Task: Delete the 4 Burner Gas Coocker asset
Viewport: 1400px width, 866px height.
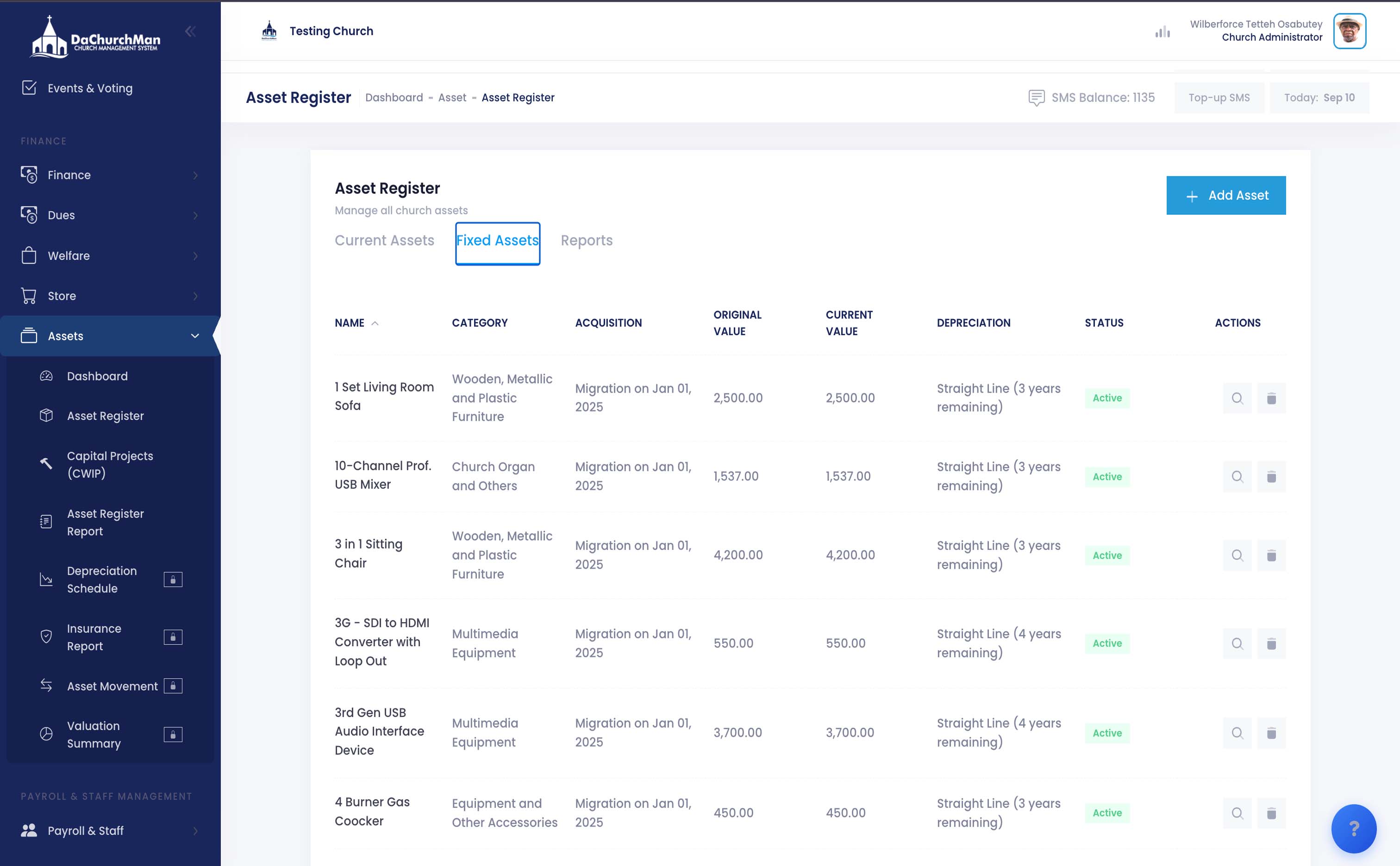Action: (1271, 813)
